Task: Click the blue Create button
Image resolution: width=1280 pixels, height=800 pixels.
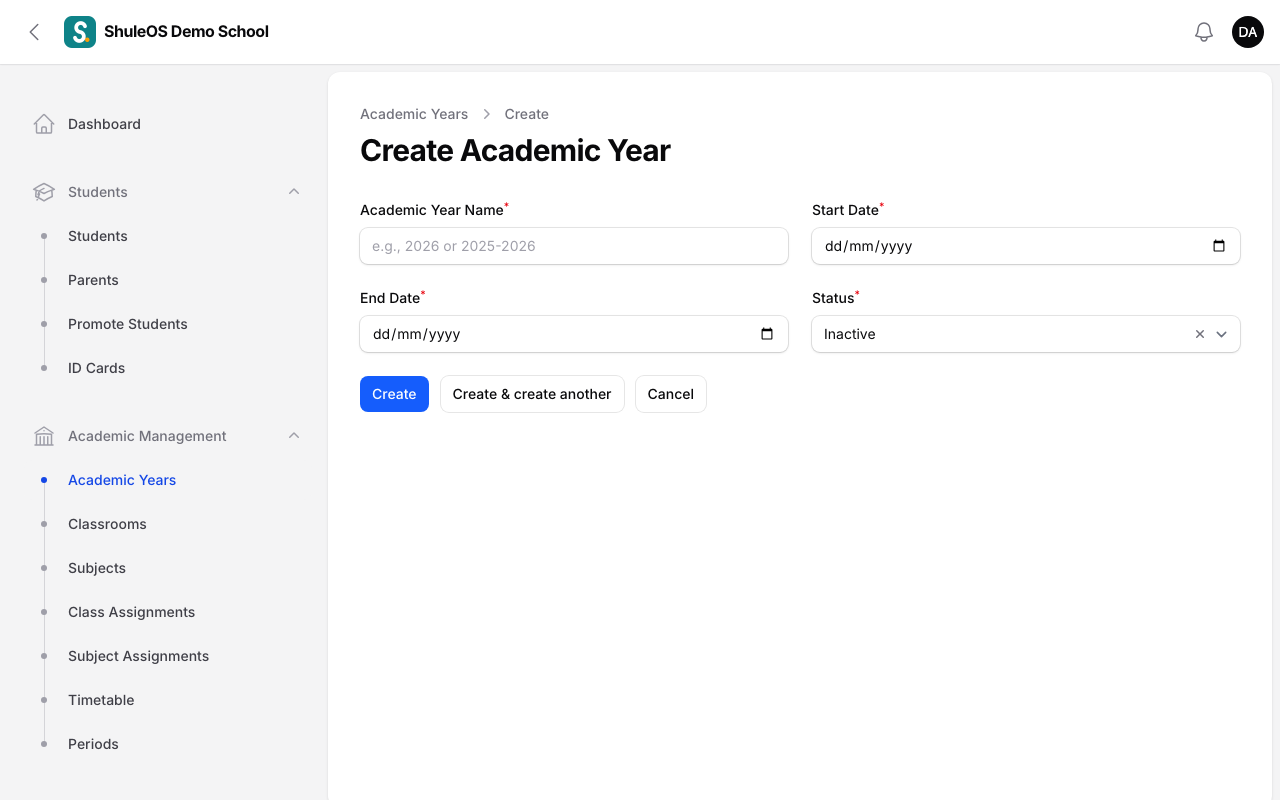Action: click(394, 394)
